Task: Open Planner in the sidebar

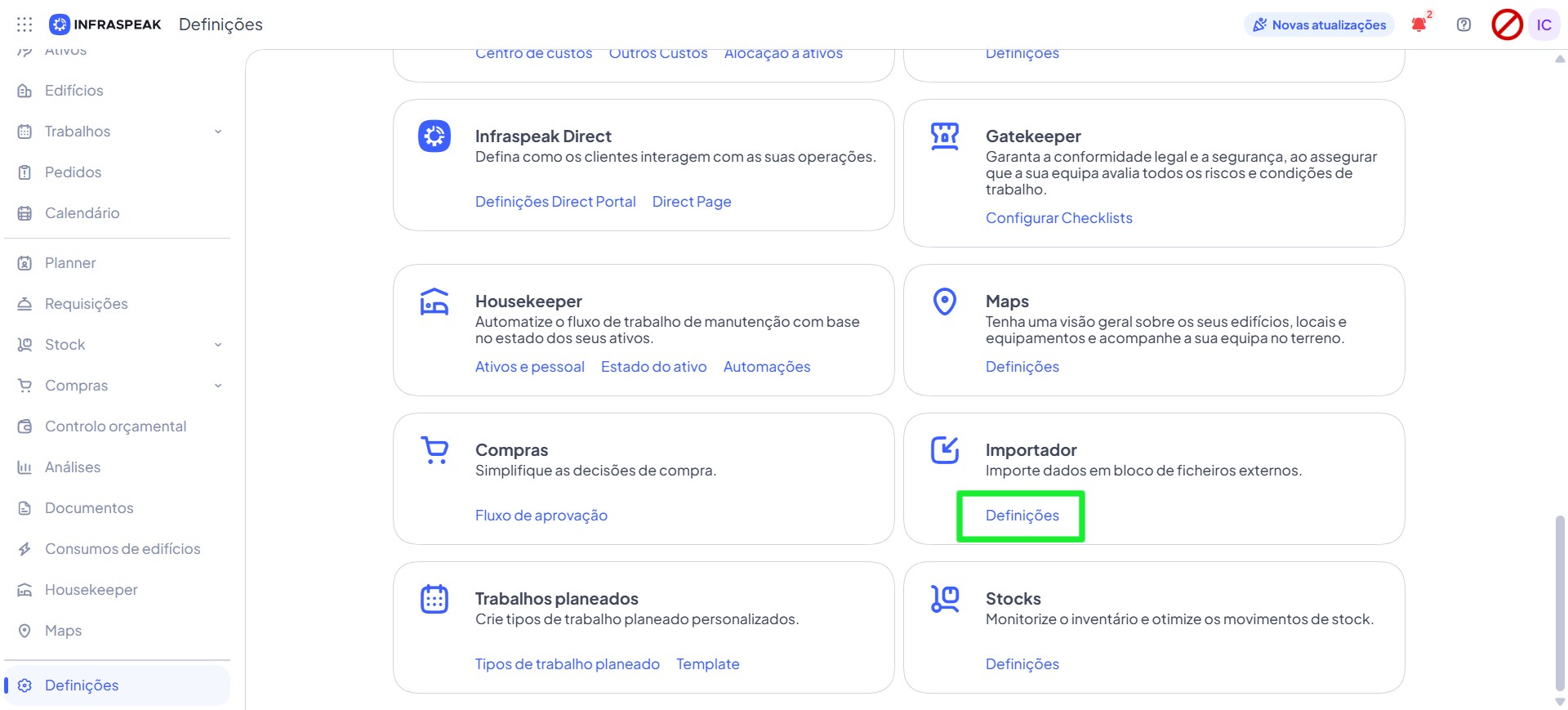Action: point(70,263)
